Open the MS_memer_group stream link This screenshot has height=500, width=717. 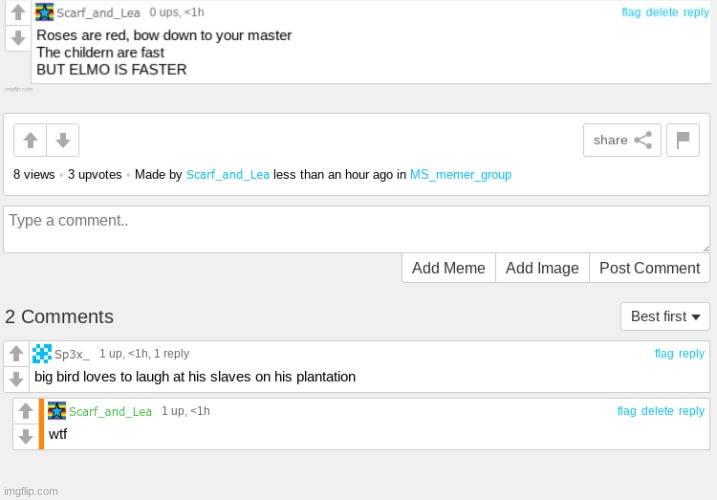click(x=460, y=175)
